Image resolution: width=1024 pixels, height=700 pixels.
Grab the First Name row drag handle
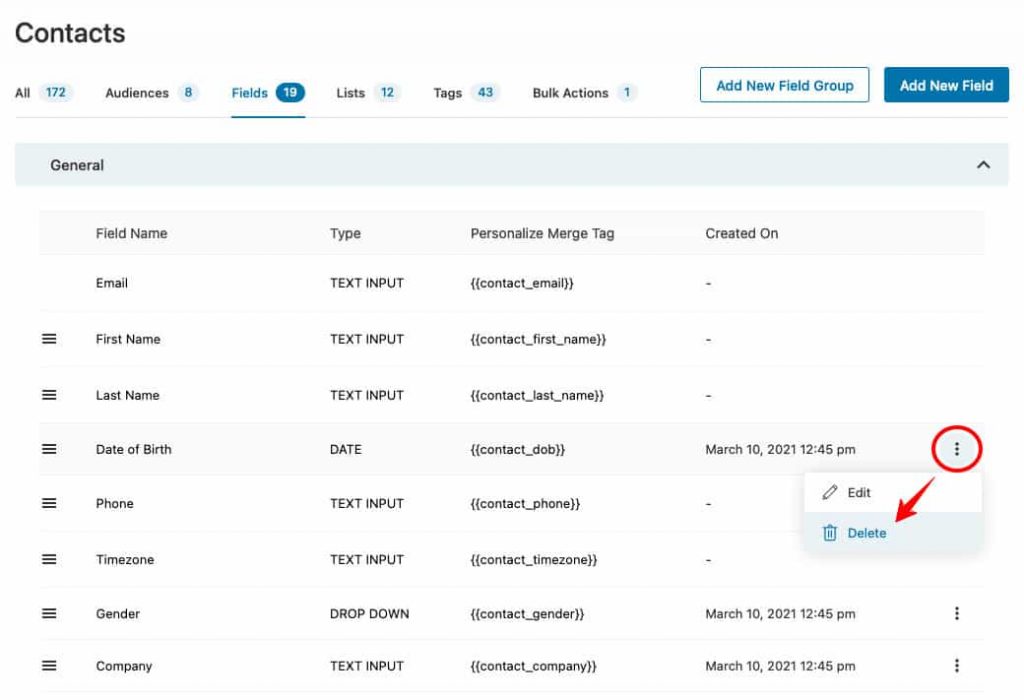point(49,339)
